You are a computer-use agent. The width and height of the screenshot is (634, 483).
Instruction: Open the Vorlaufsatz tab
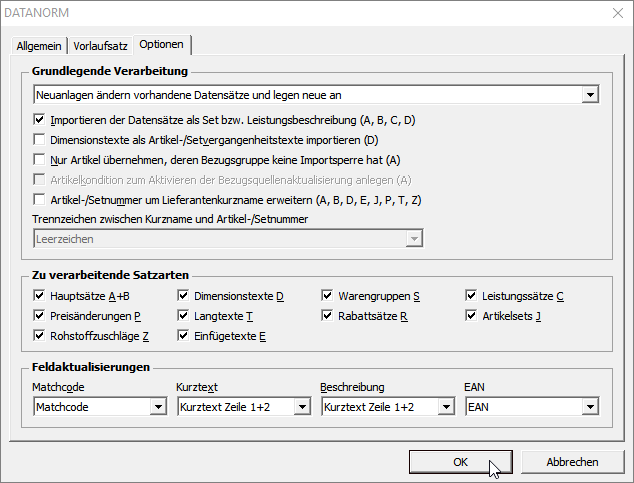(x=100, y=45)
